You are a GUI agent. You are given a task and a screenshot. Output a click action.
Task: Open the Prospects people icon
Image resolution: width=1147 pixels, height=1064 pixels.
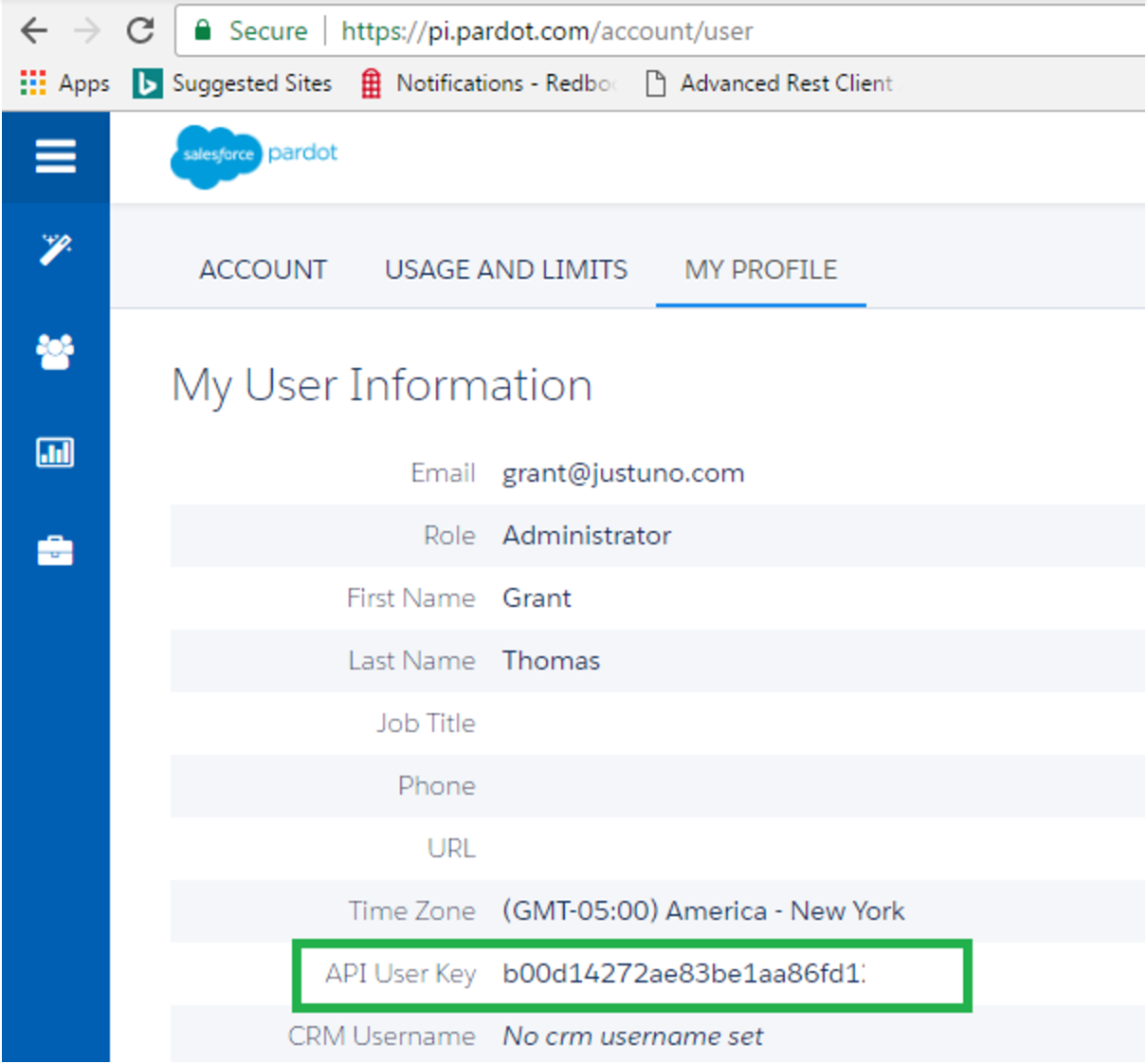click(55, 352)
